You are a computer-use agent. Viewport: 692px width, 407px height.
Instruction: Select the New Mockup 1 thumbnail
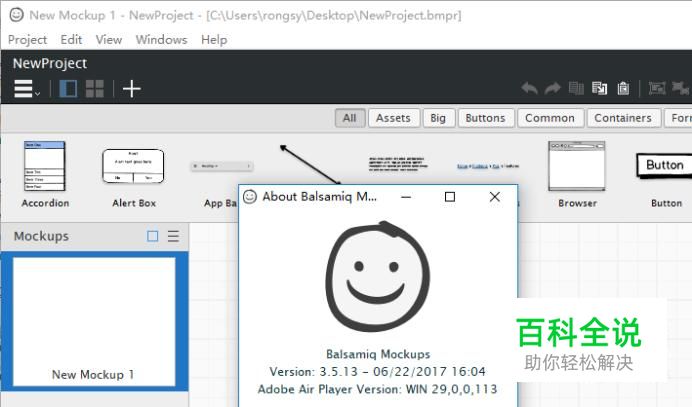pyautogui.click(x=94, y=322)
